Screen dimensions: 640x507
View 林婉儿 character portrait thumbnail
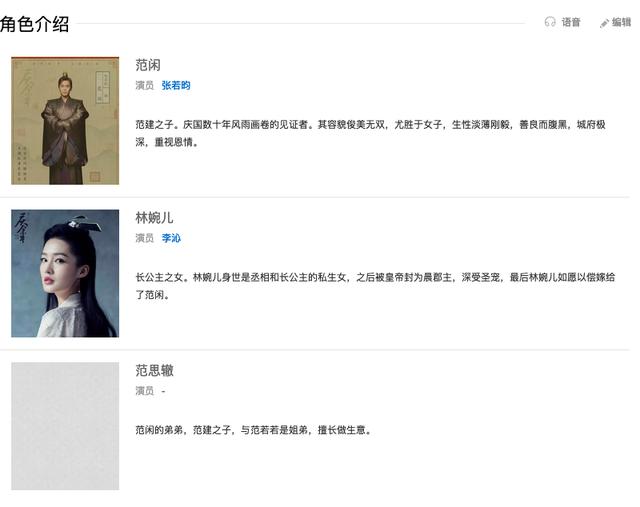coord(65,274)
